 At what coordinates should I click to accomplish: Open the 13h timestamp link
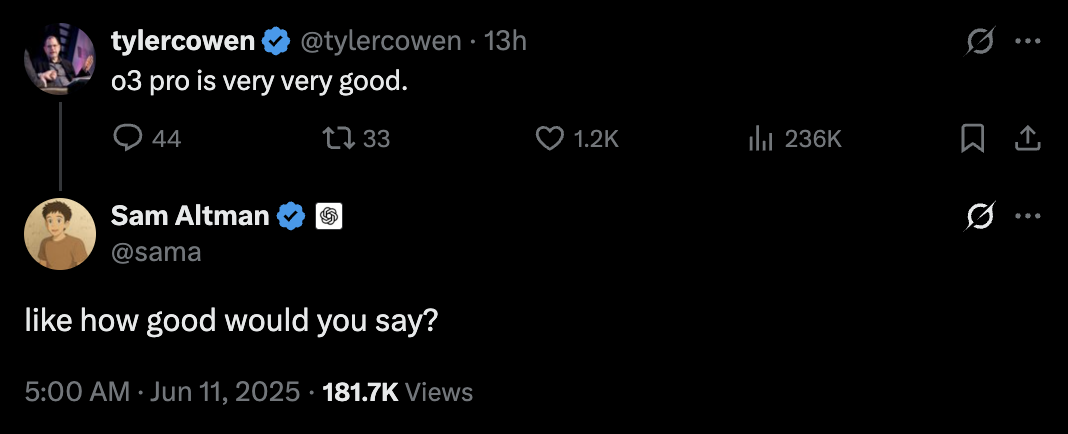505,42
